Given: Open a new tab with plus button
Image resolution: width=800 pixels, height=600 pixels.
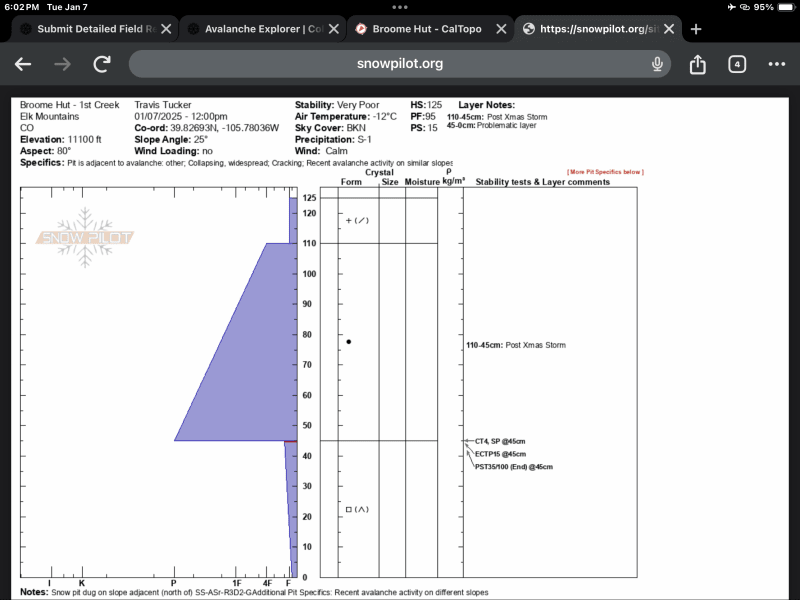Looking at the screenshot, I should click(x=696, y=29).
